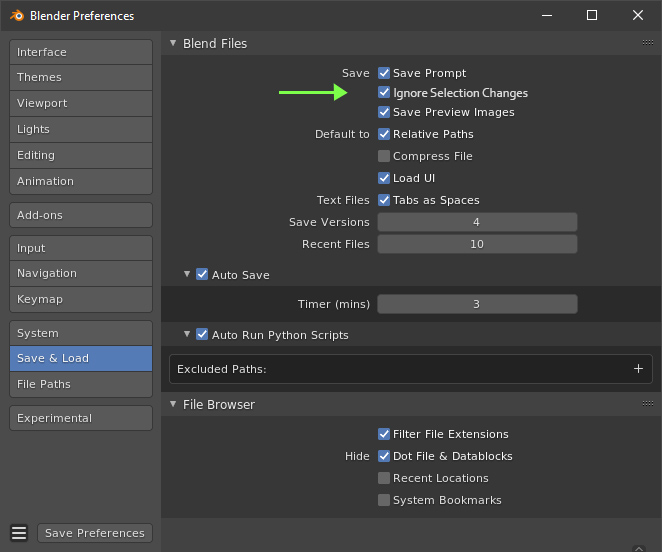This screenshot has width=662, height=552.
Task: Open the Interface preferences tab
Action: tap(81, 52)
